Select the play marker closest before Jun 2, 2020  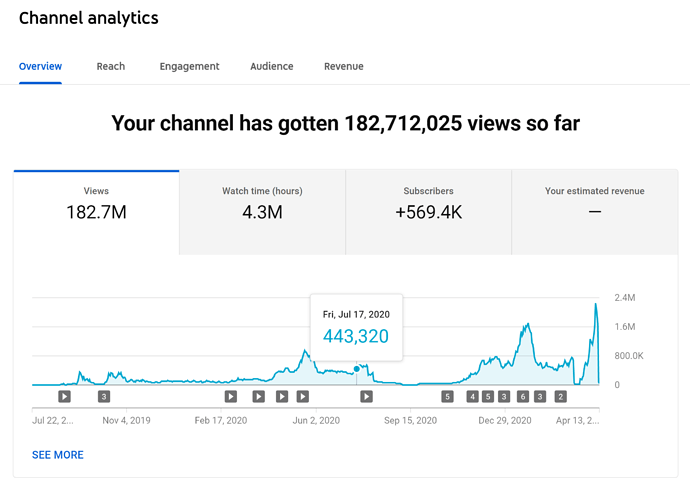point(303,396)
